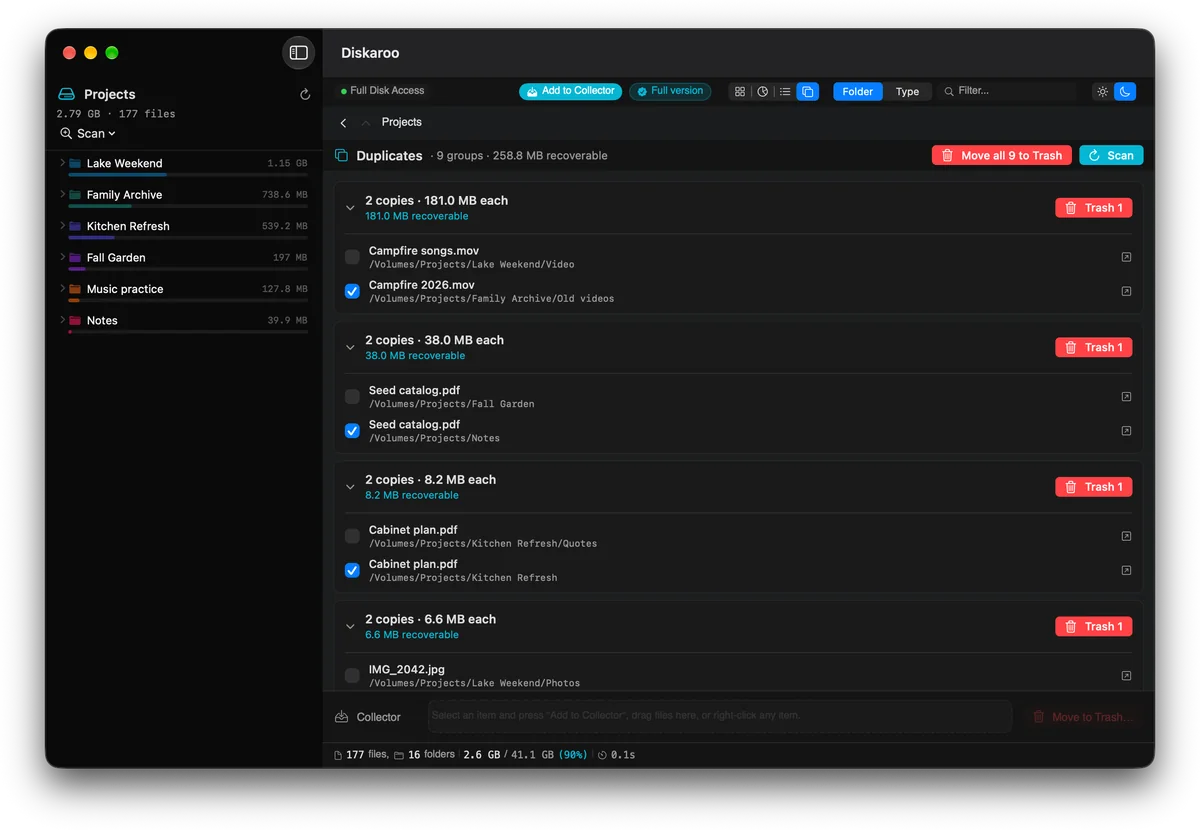Uncheck the Campfire 2026.mov checkbox
This screenshot has height=830, width=1200.
tap(352, 291)
